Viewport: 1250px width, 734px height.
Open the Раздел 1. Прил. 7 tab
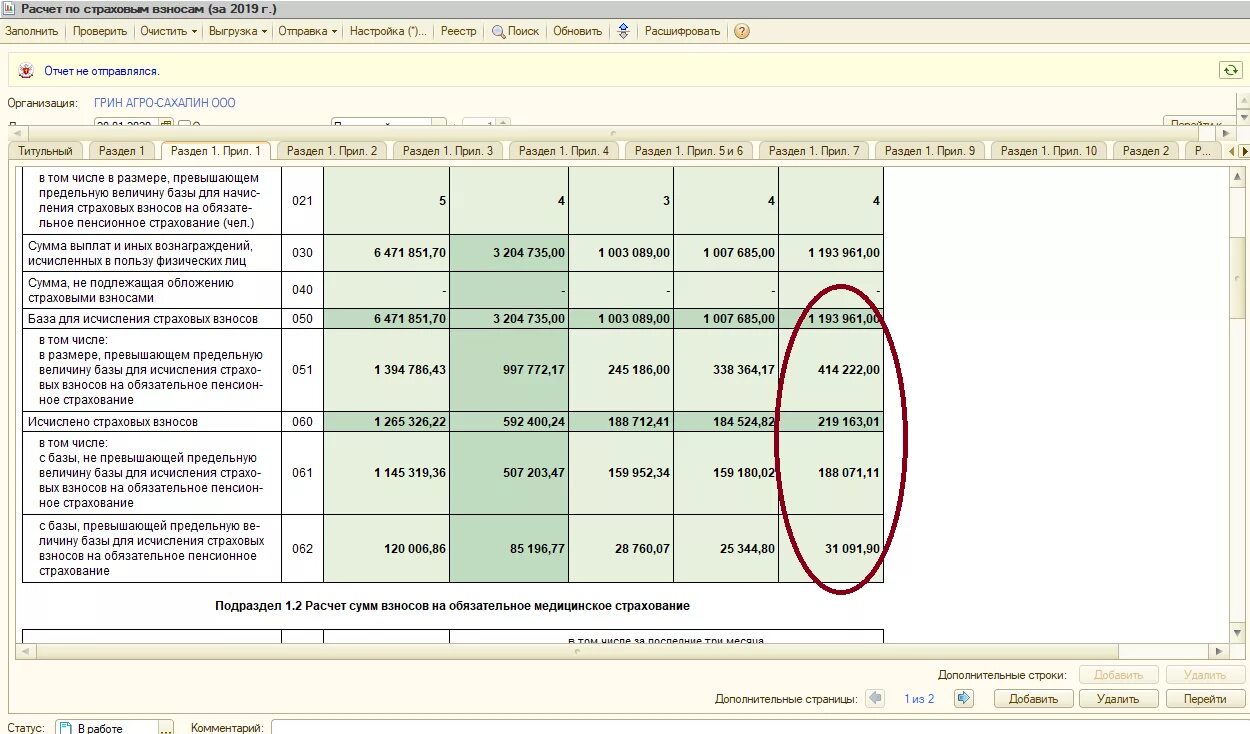(814, 151)
